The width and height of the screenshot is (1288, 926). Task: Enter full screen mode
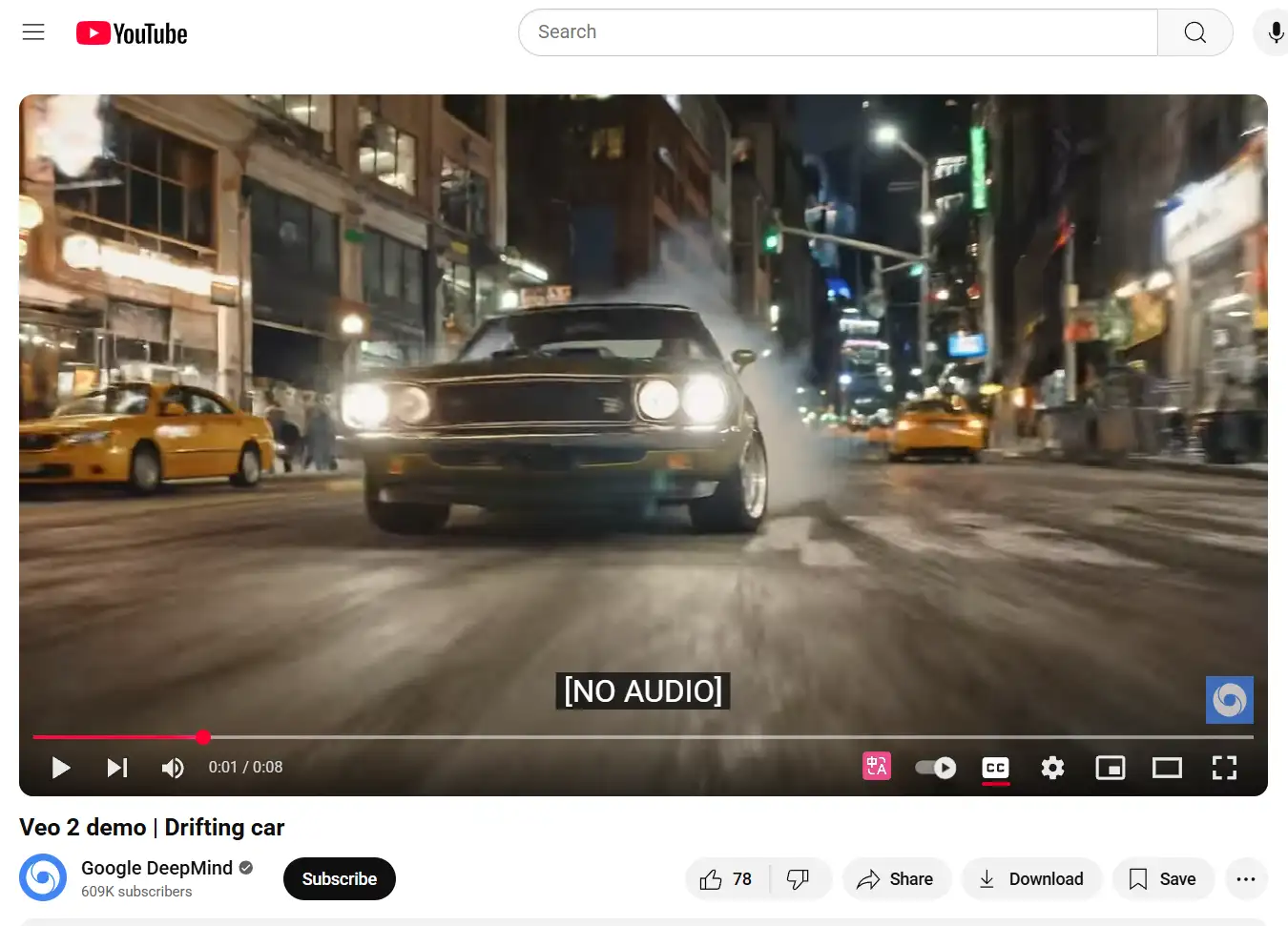[x=1224, y=768]
